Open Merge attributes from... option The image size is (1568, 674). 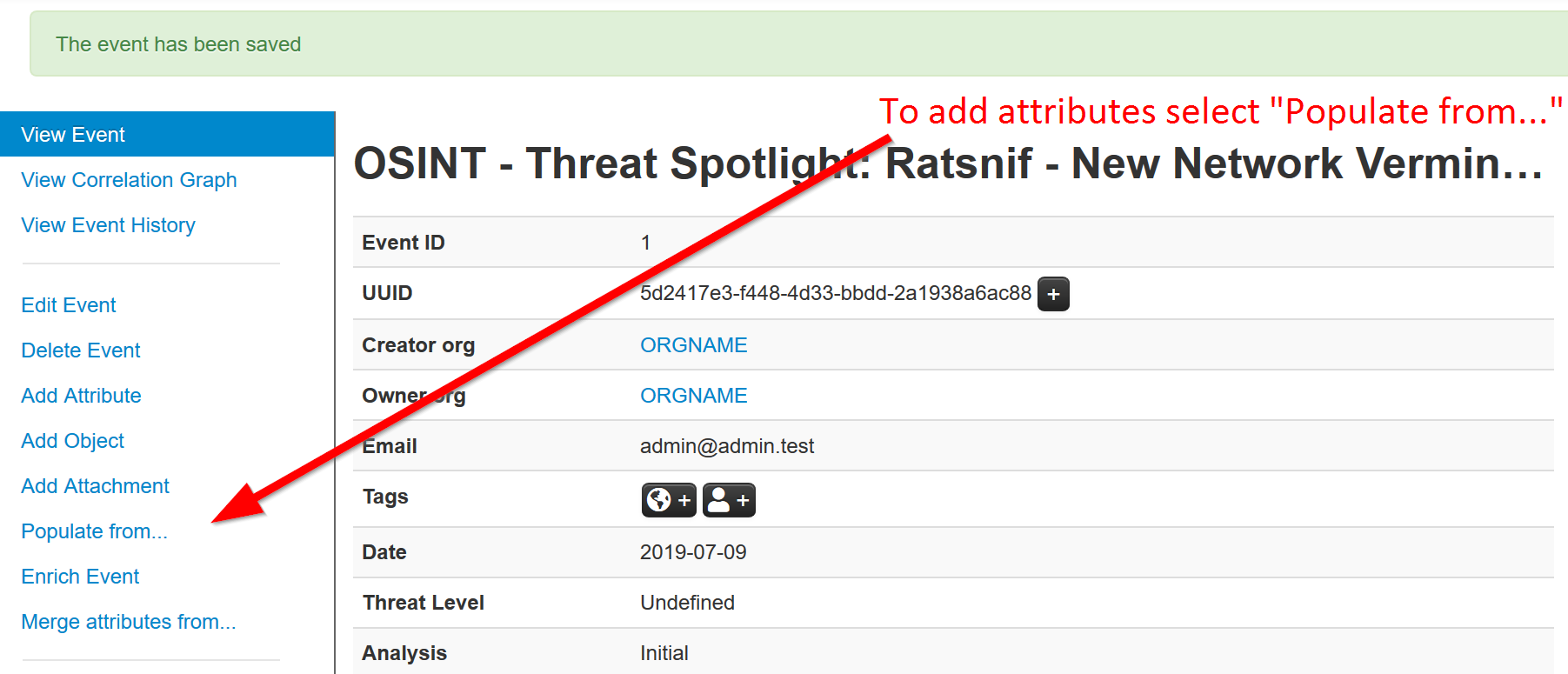pos(129,622)
